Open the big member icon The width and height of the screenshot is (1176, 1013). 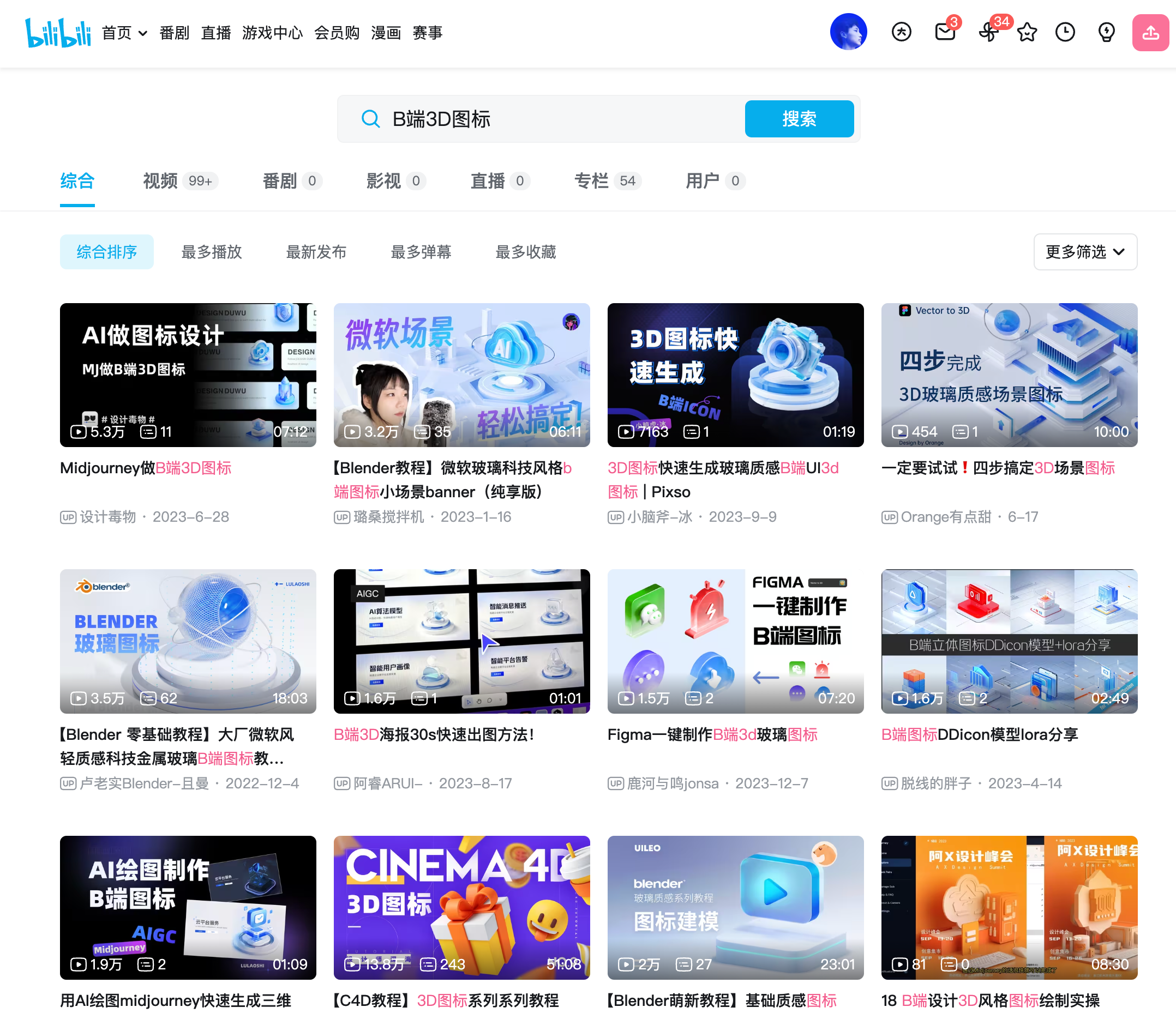(901, 32)
